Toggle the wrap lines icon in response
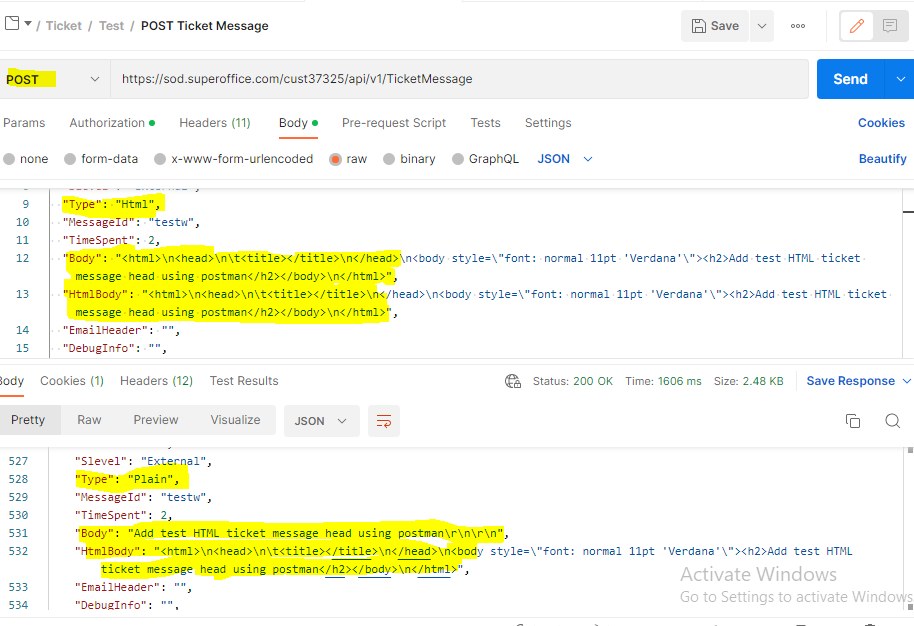Image resolution: width=914 pixels, height=626 pixels. pos(384,421)
